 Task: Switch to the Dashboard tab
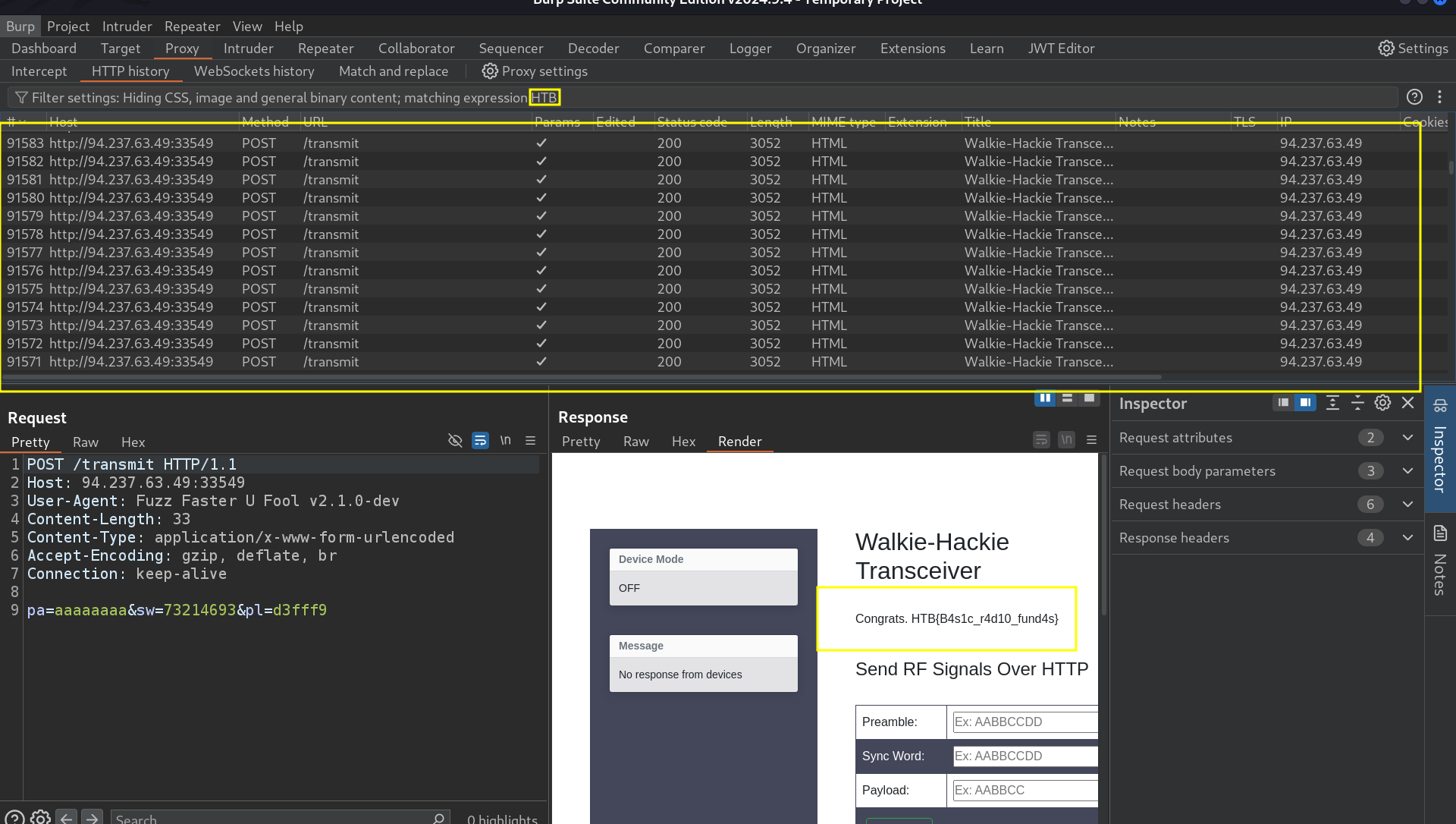tap(44, 49)
